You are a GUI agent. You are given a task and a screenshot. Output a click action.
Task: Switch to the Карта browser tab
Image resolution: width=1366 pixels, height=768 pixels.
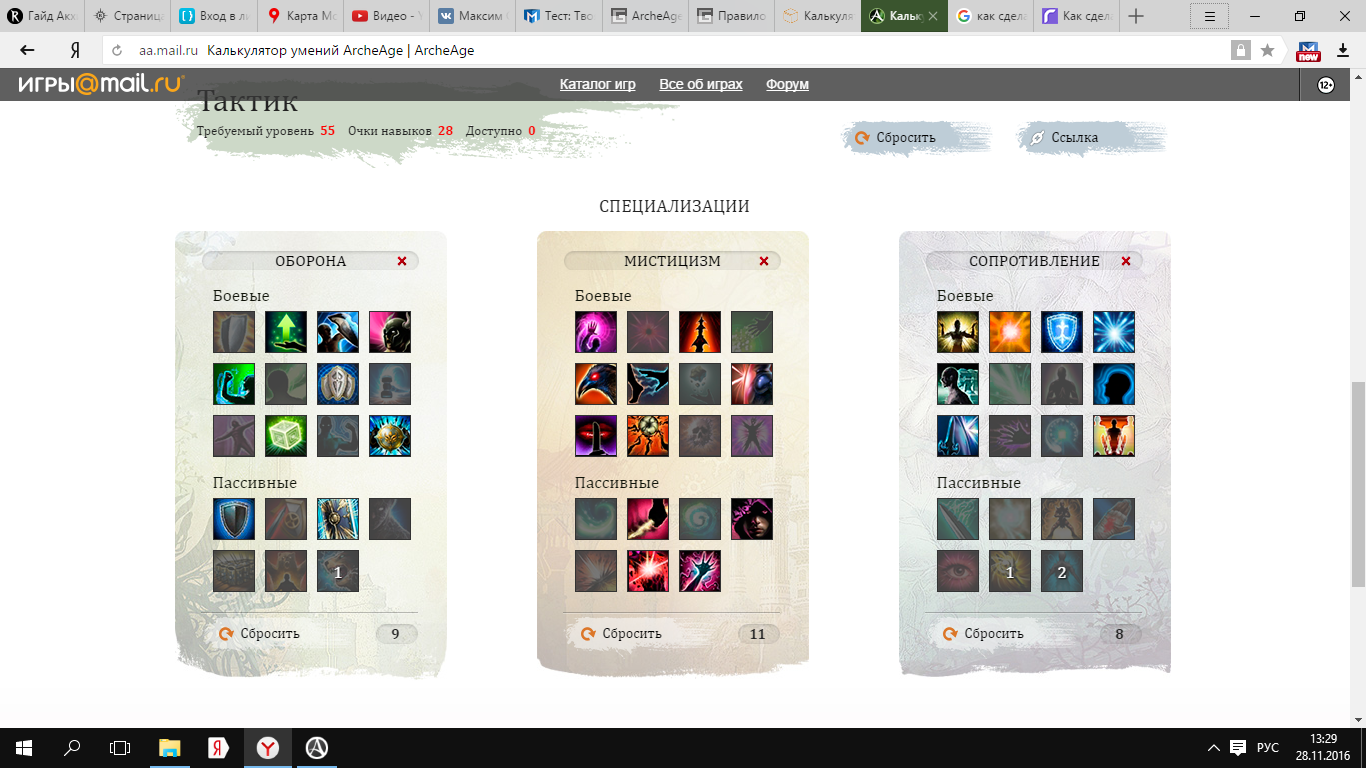302,16
